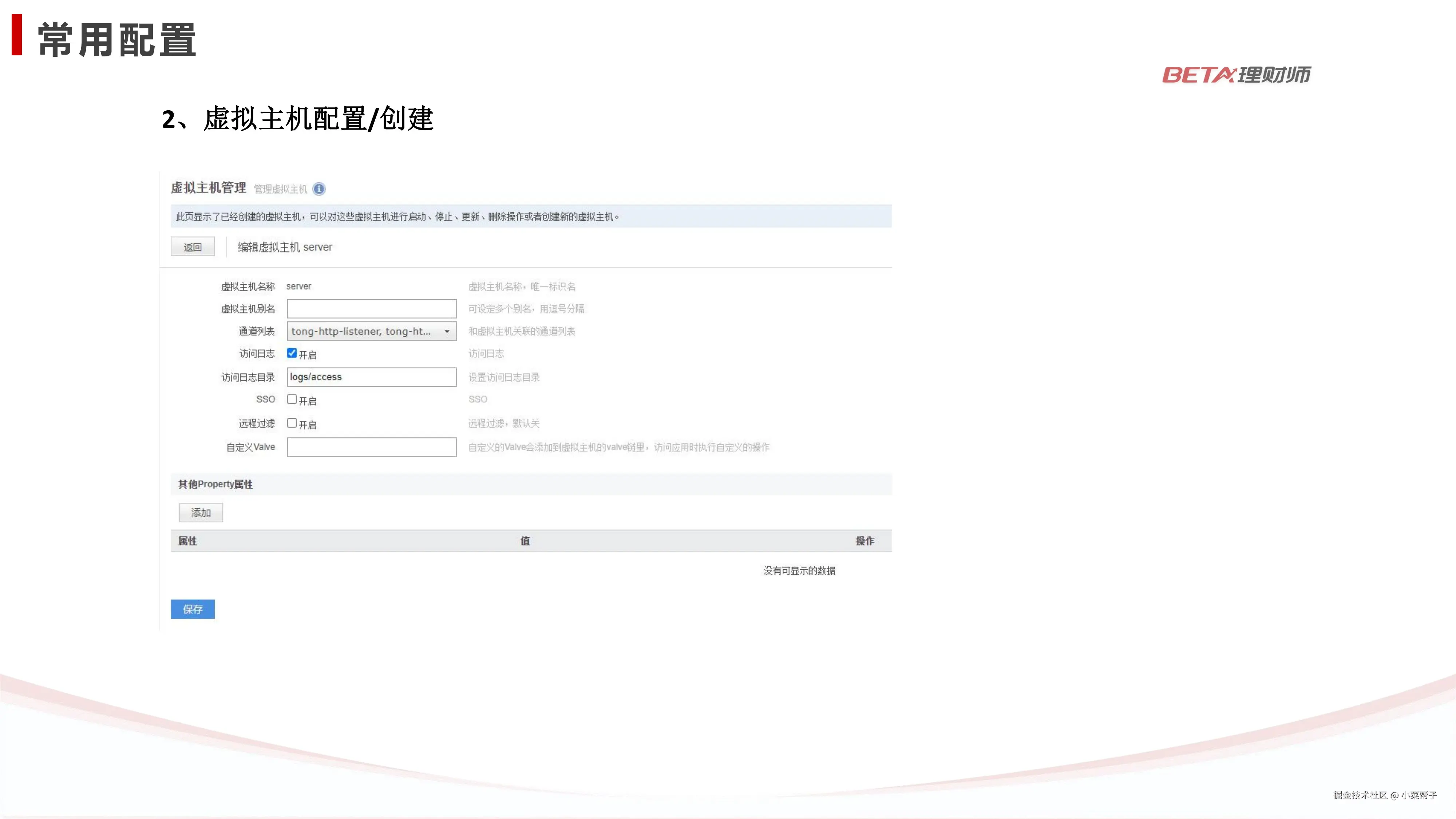Click the 管理虚拟主机 subtitle text
1456x819 pixels.
pyautogui.click(x=280, y=189)
